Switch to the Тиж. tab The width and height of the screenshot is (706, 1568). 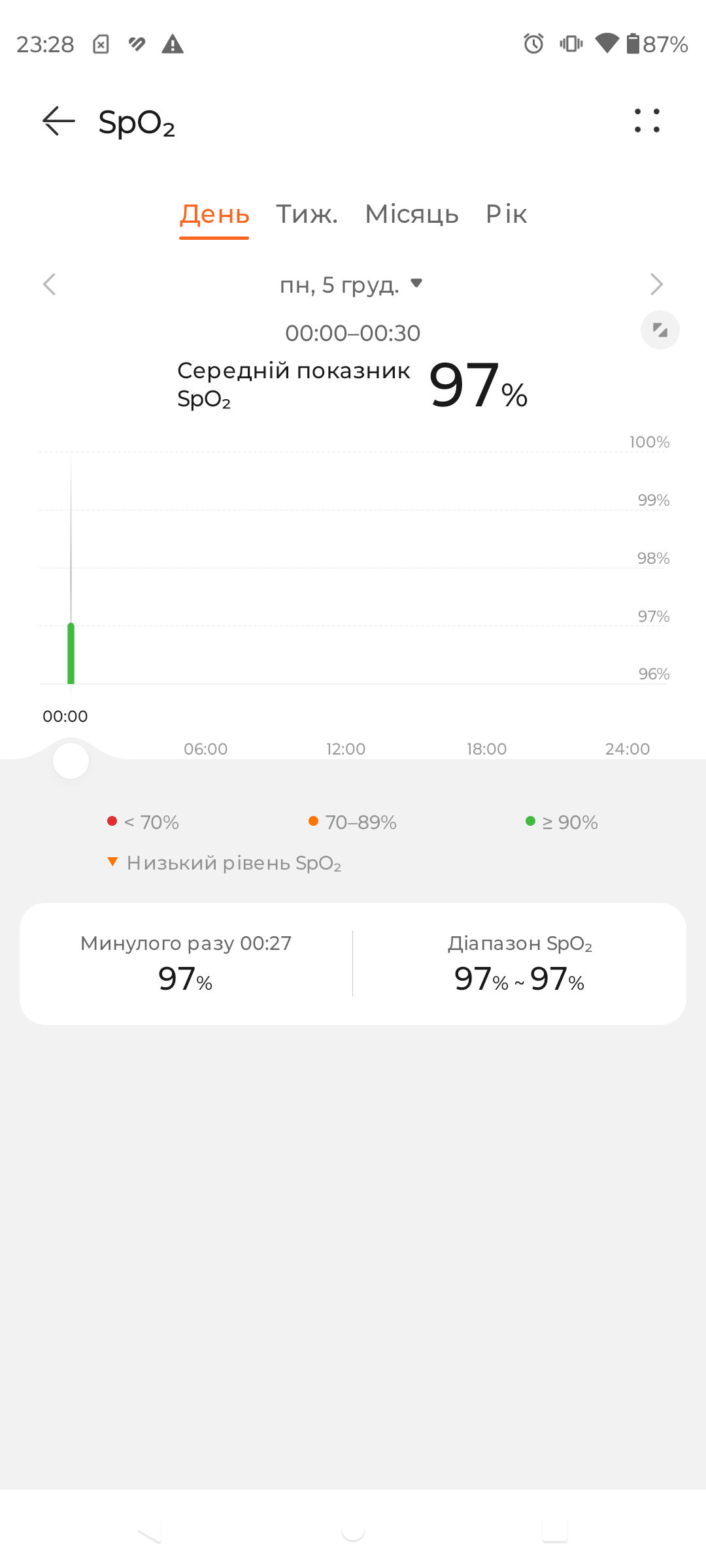coord(307,214)
